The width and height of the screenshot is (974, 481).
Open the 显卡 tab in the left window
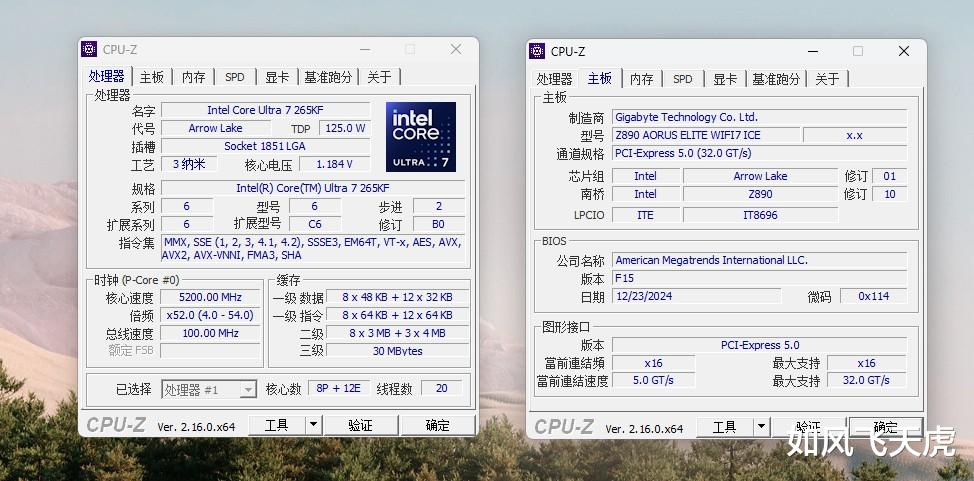click(x=277, y=77)
